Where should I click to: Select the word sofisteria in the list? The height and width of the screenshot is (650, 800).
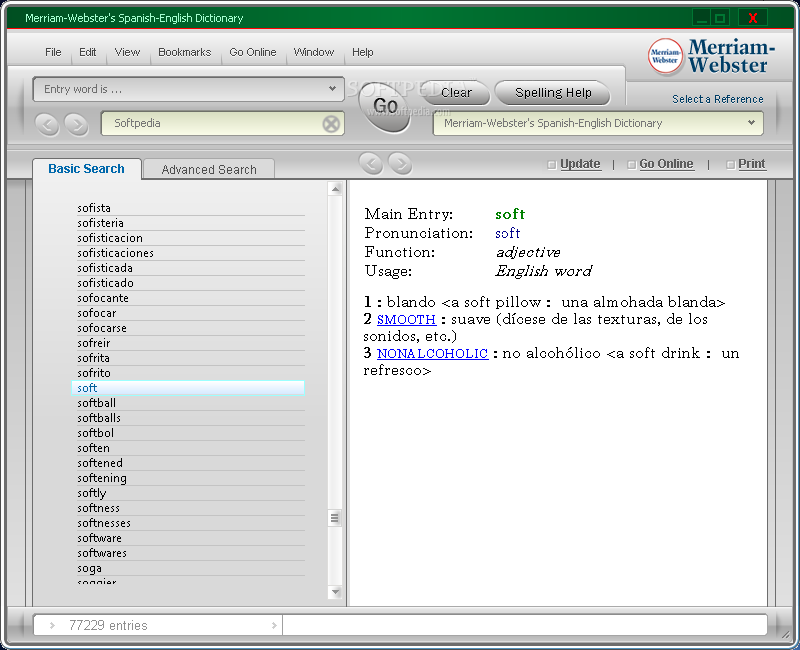191,223
